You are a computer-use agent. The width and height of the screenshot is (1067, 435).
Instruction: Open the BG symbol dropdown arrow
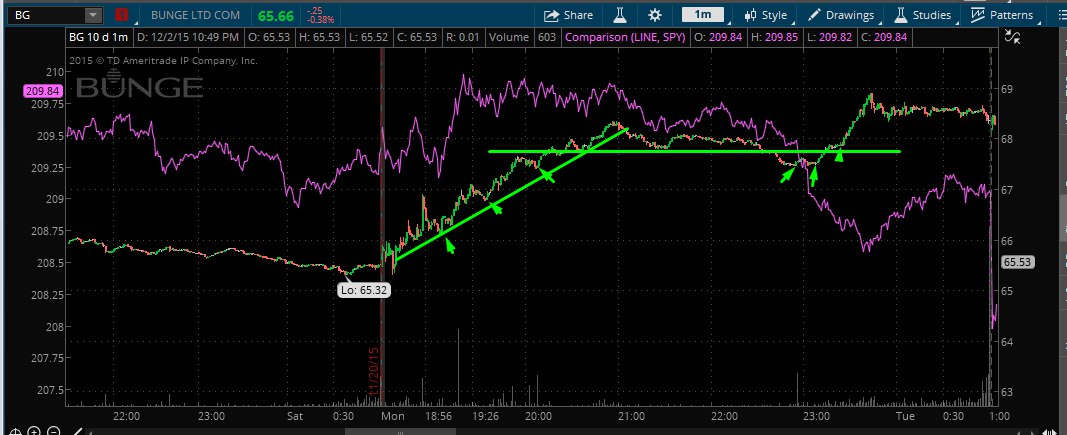coord(93,15)
